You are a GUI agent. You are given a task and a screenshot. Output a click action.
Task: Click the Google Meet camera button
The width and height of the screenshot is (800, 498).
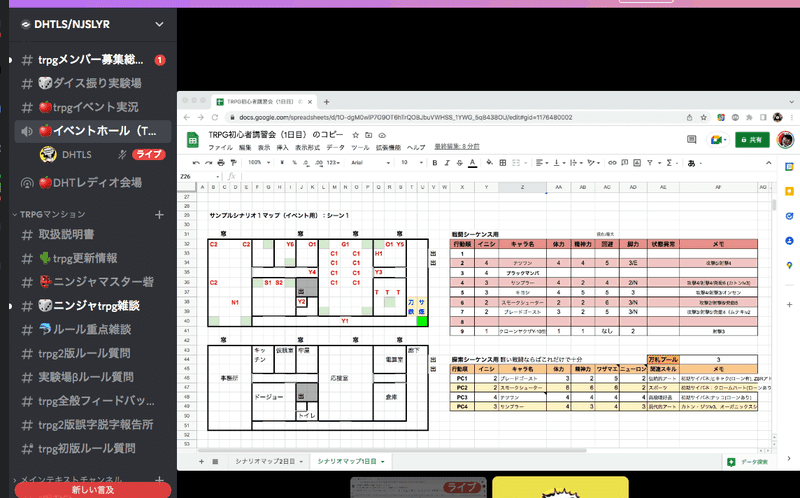tap(717, 139)
